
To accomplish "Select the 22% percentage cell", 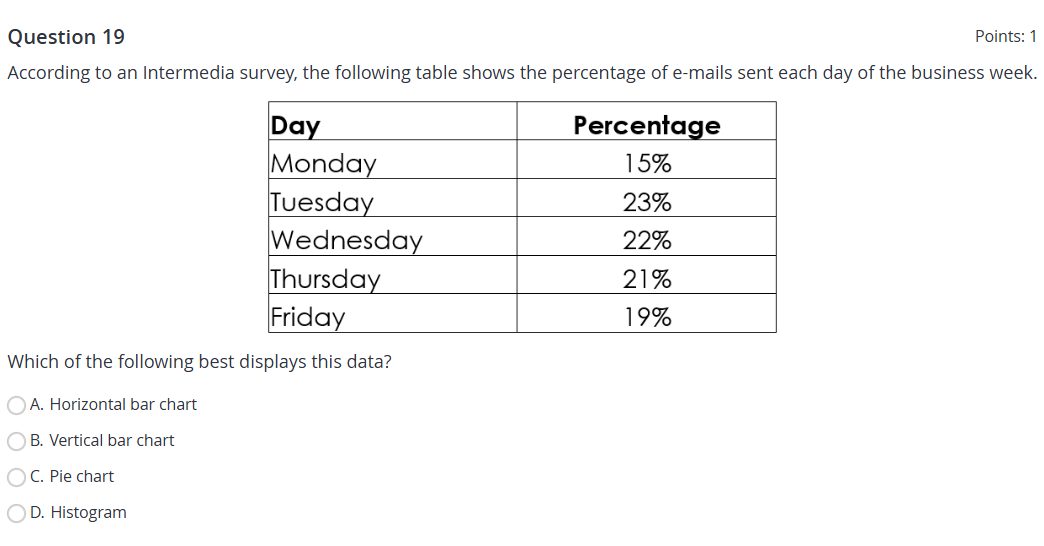I will (646, 240).
